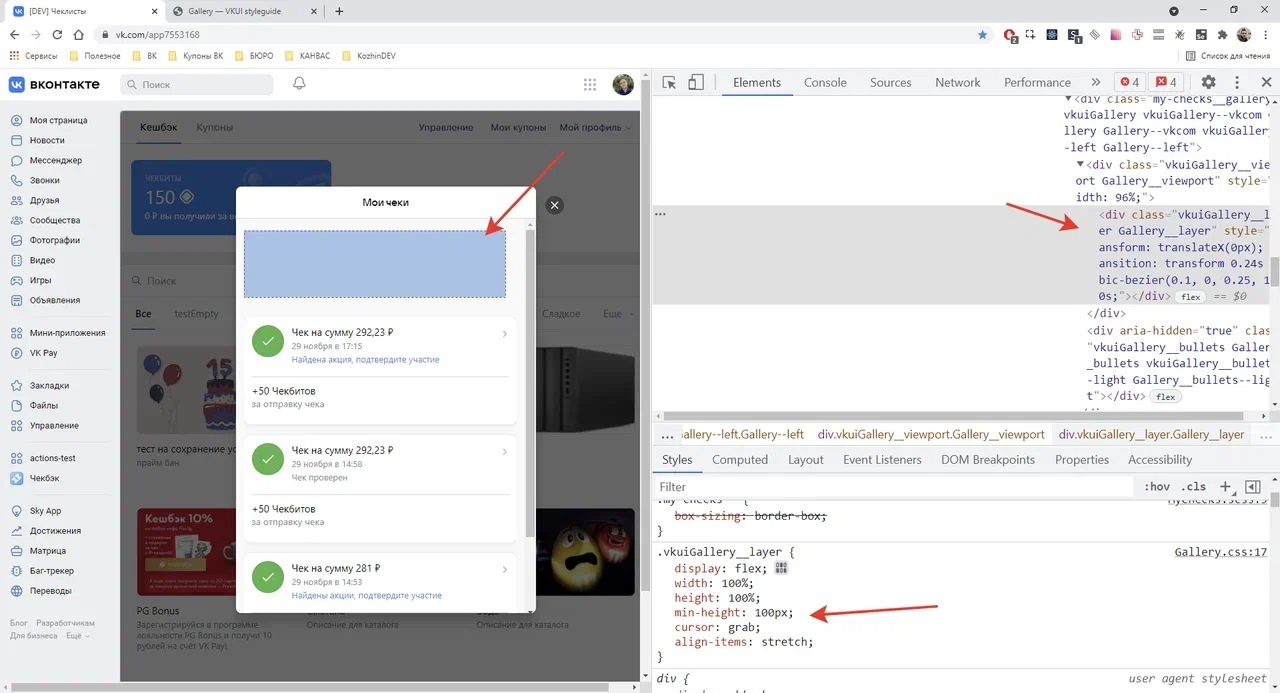Open the DOM Breakpoints tab

pos(987,460)
